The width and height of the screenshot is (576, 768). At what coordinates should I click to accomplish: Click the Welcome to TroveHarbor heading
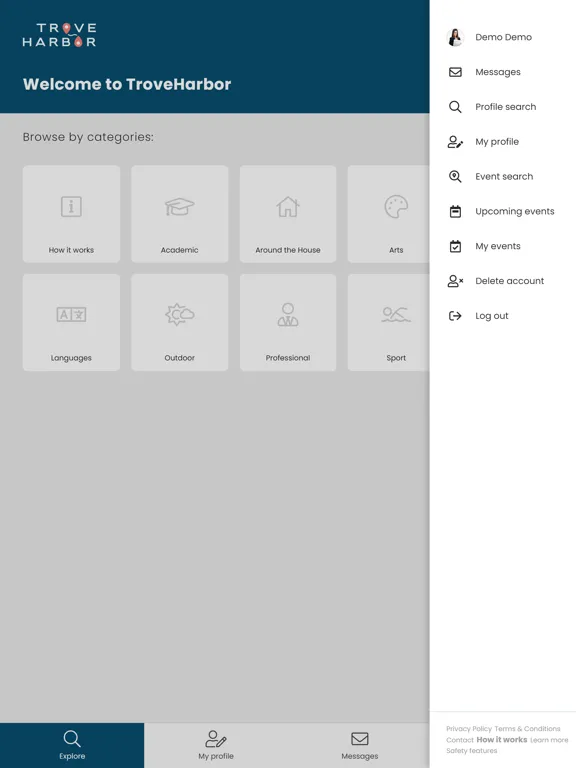click(x=127, y=84)
